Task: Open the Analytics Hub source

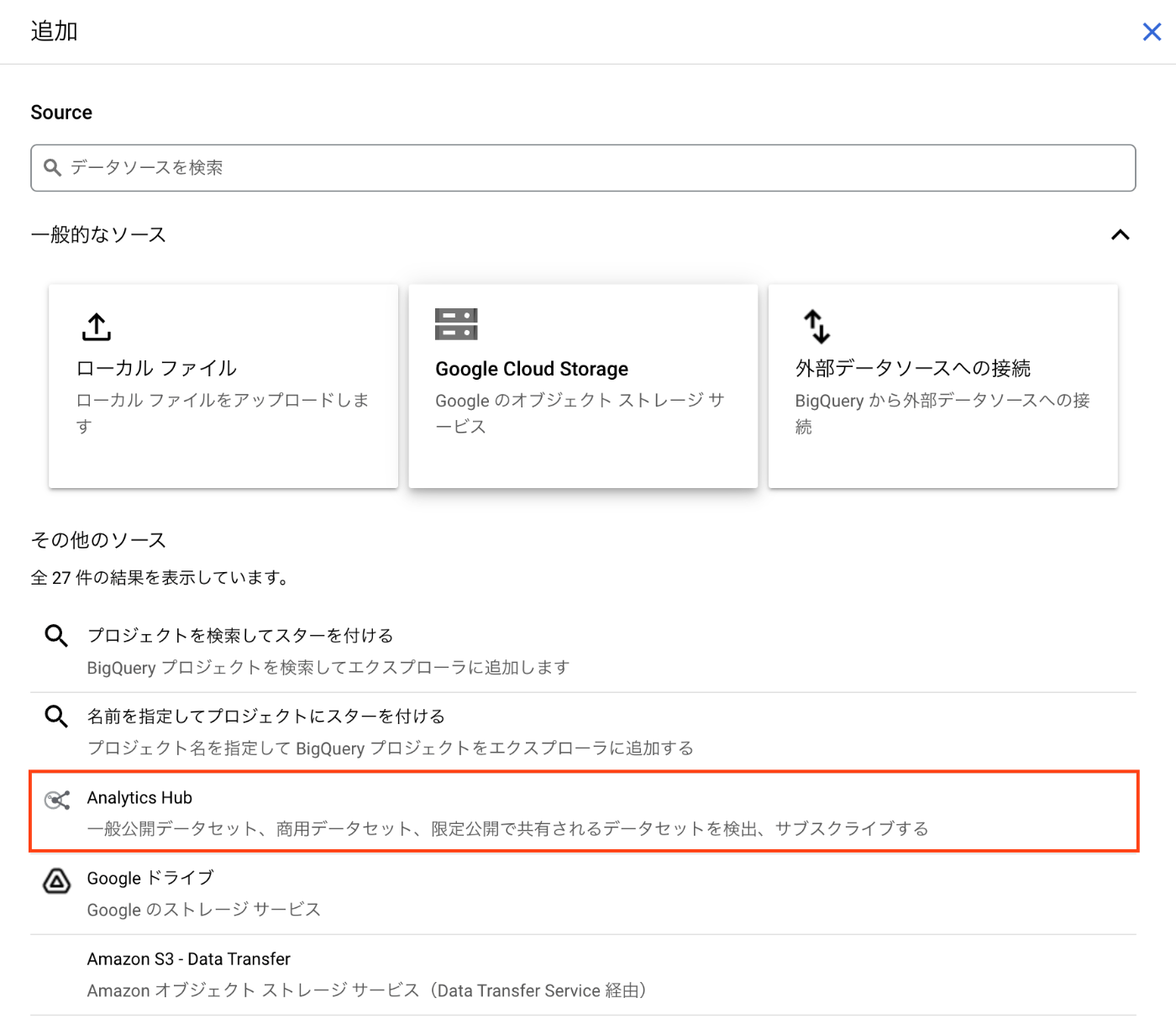Action: [583, 812]
